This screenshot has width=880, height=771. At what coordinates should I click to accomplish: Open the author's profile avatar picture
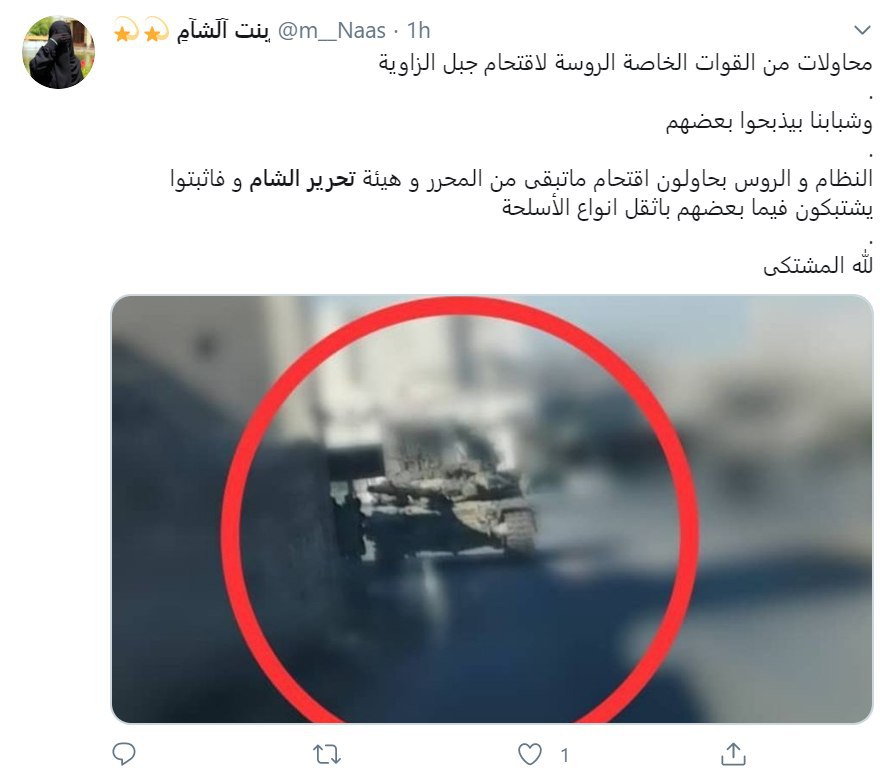click(x=58, y=52)
